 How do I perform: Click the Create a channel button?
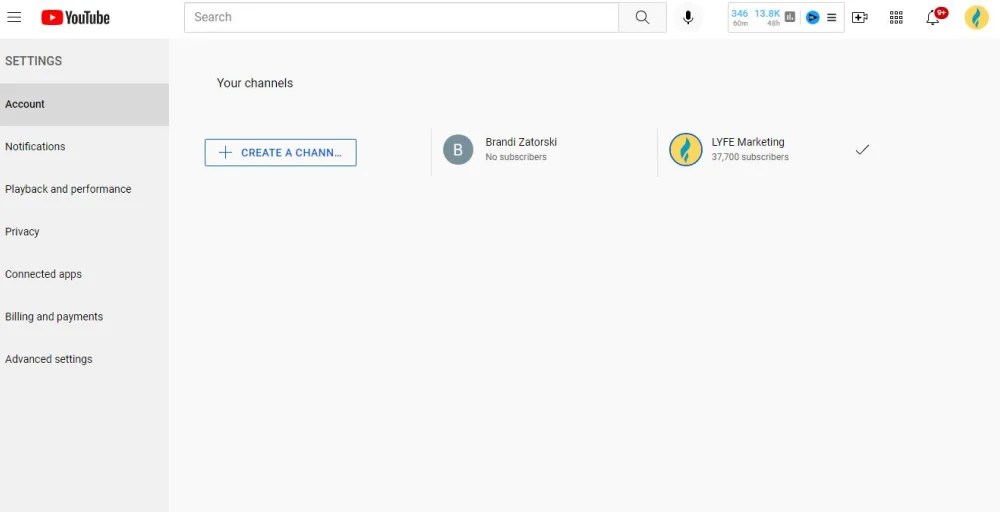pos(281,152)
